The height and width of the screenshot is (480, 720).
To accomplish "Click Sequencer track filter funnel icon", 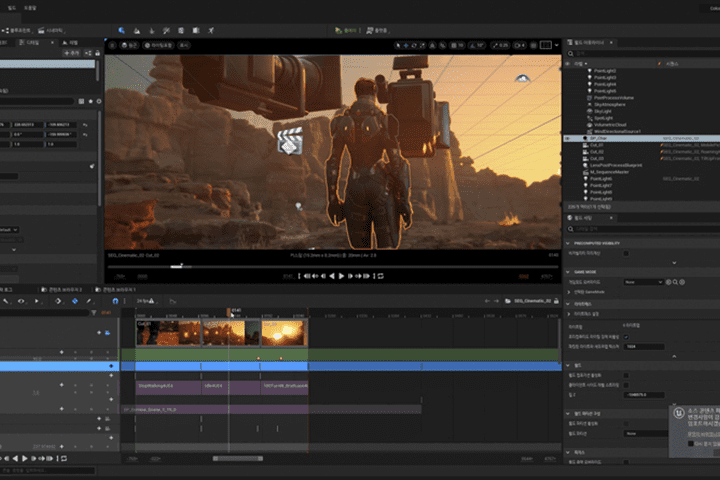I will (94, 313).
